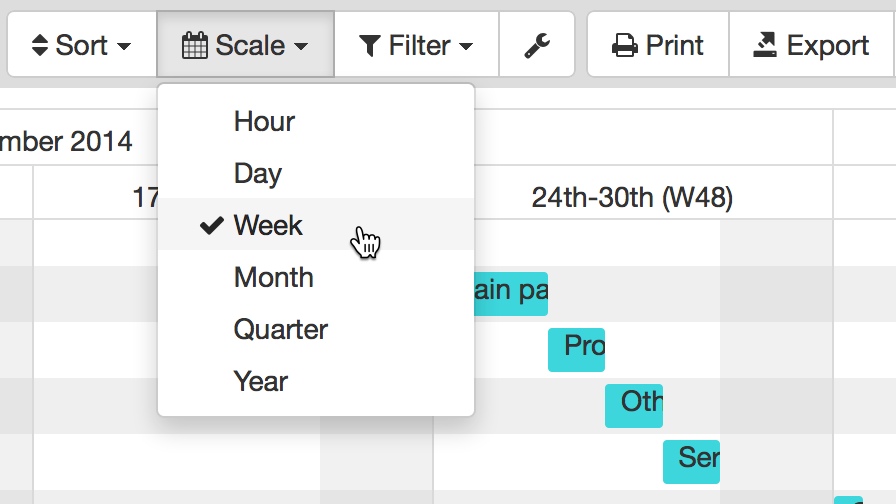Click the 24th-30th (W48) week header
Image resolution: width=896 pixels, height=504 pixels.
632,198
